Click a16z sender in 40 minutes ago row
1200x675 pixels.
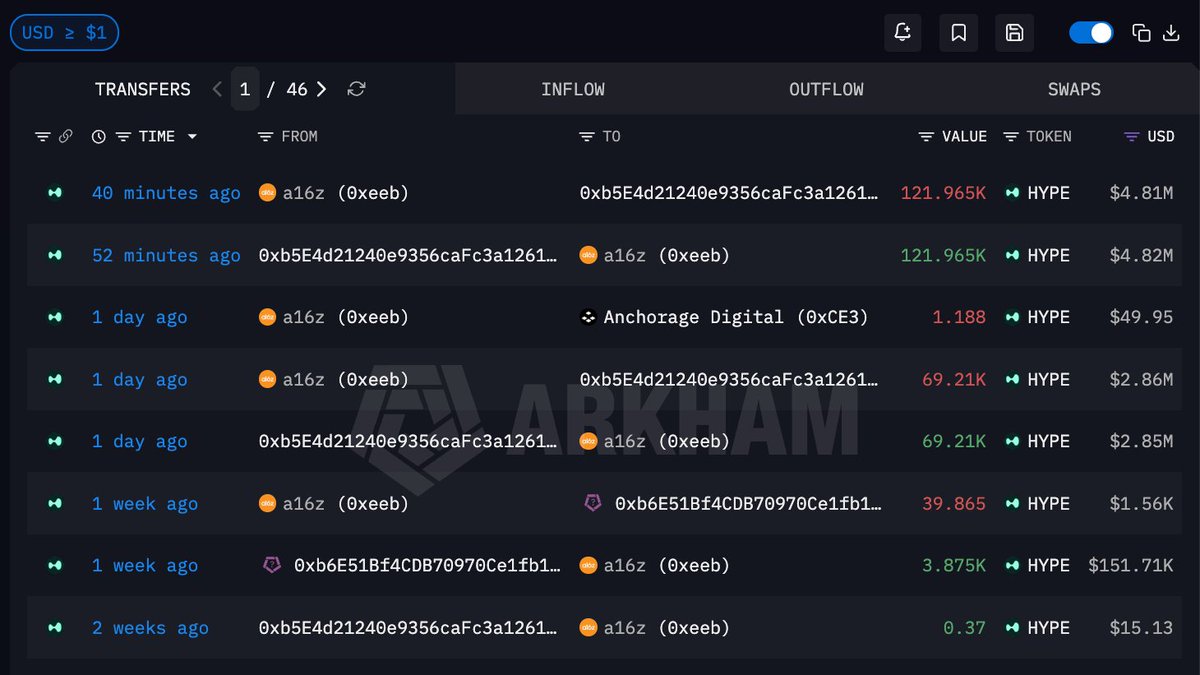point(345,193)
